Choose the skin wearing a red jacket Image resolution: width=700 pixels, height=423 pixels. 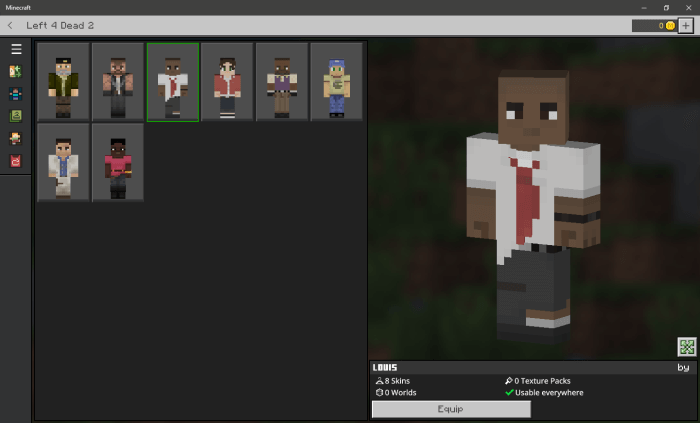pyautogui.click(x=227, y=81)
